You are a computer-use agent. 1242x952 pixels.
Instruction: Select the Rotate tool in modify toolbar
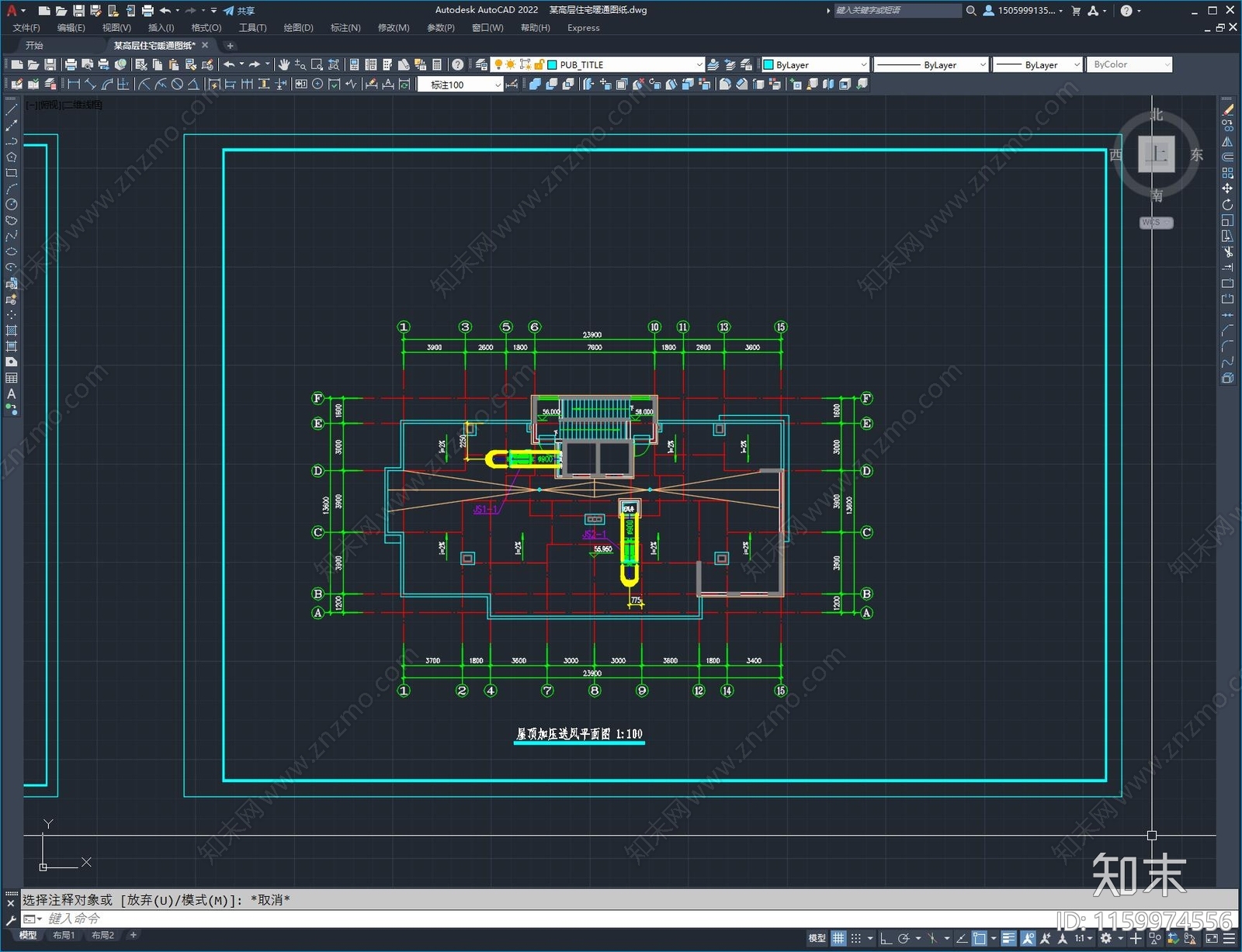click(x=1227, y=205)
